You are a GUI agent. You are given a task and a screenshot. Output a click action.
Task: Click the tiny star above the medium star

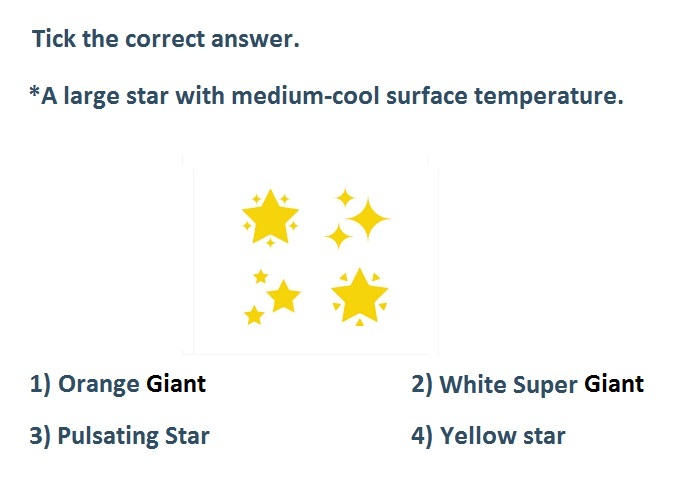click(260, 277)
